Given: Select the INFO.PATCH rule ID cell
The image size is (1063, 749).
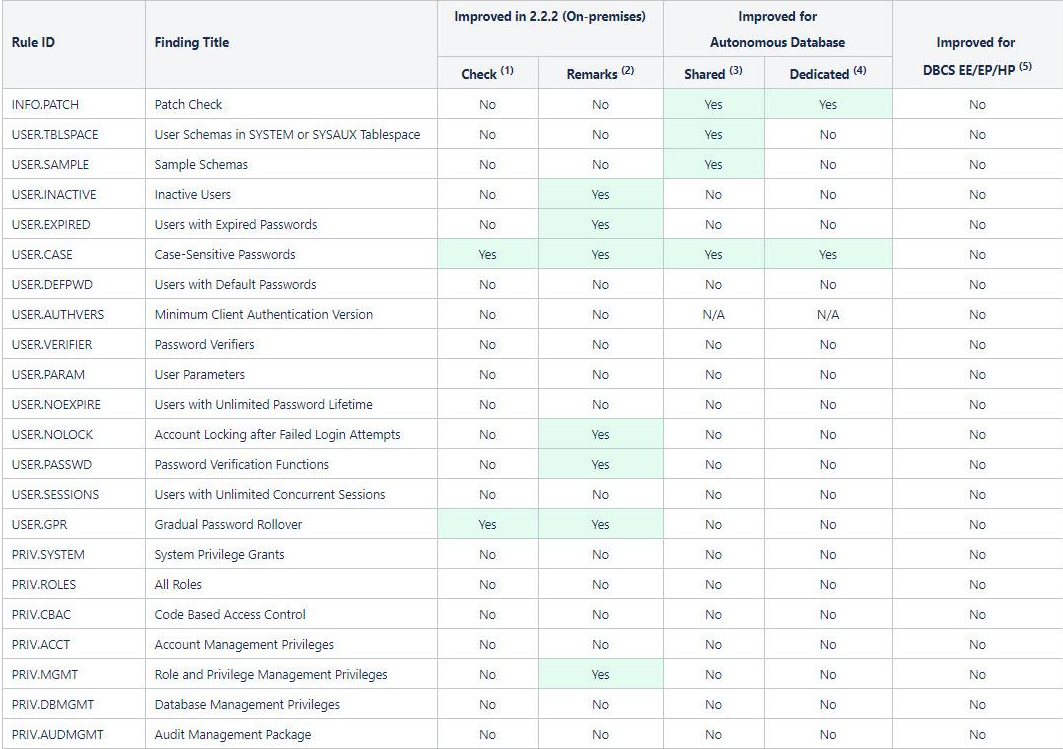Looking at the screenshot, I should pos(45,104).
